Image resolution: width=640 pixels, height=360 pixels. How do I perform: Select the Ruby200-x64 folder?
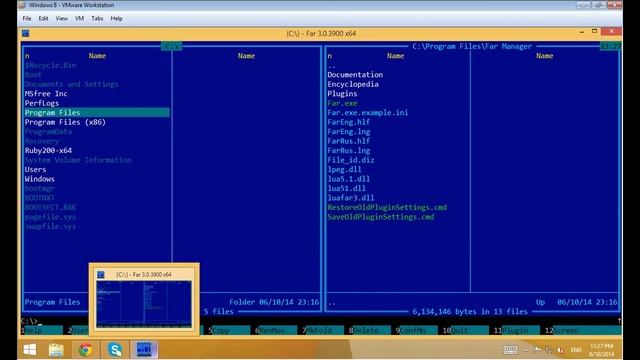(48, 151)
